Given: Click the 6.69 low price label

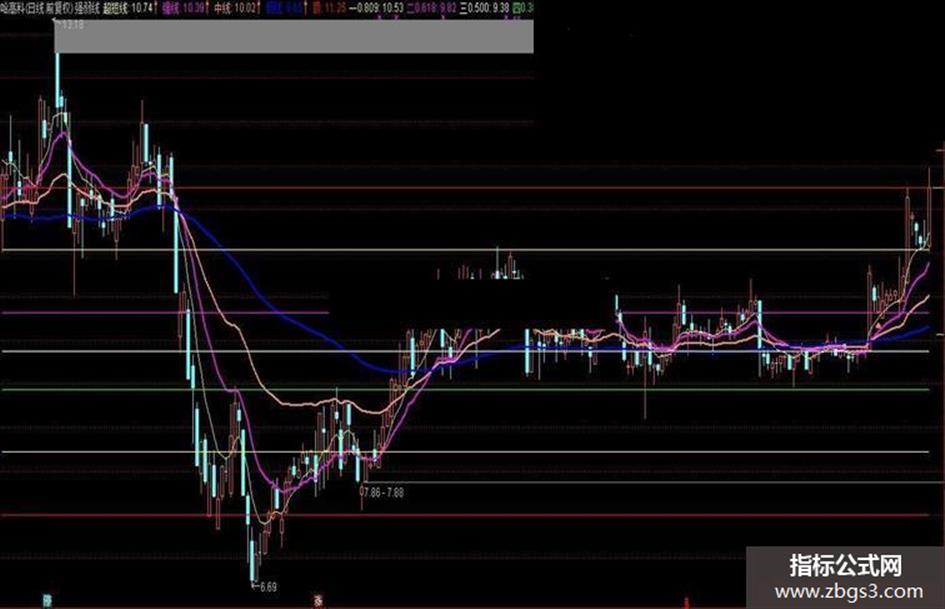Looking at the screenshot, I should [268, 587].
